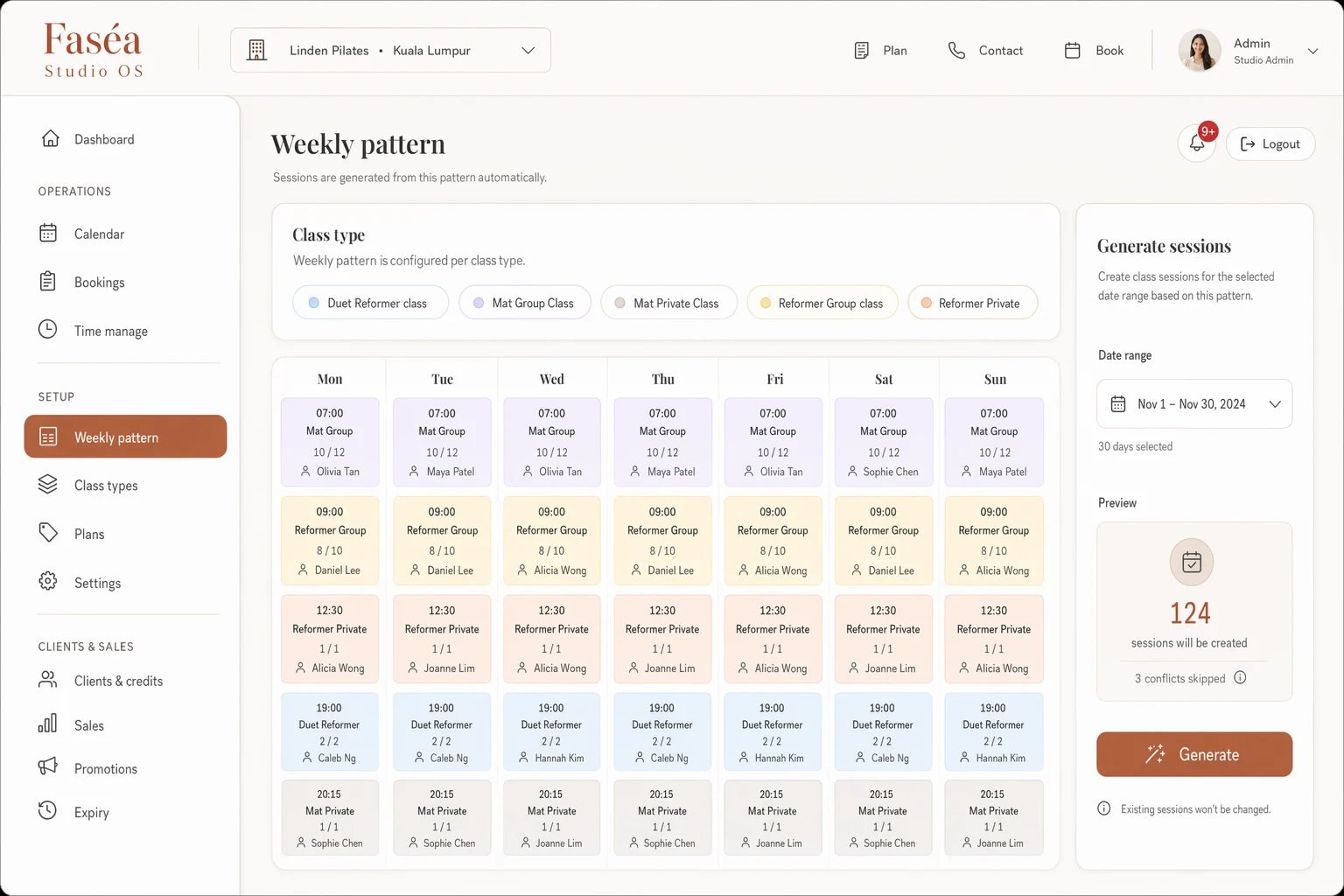Open the Nov 1 – Nov 30 date range
1344x896 pixels.
click(1194, 403)
